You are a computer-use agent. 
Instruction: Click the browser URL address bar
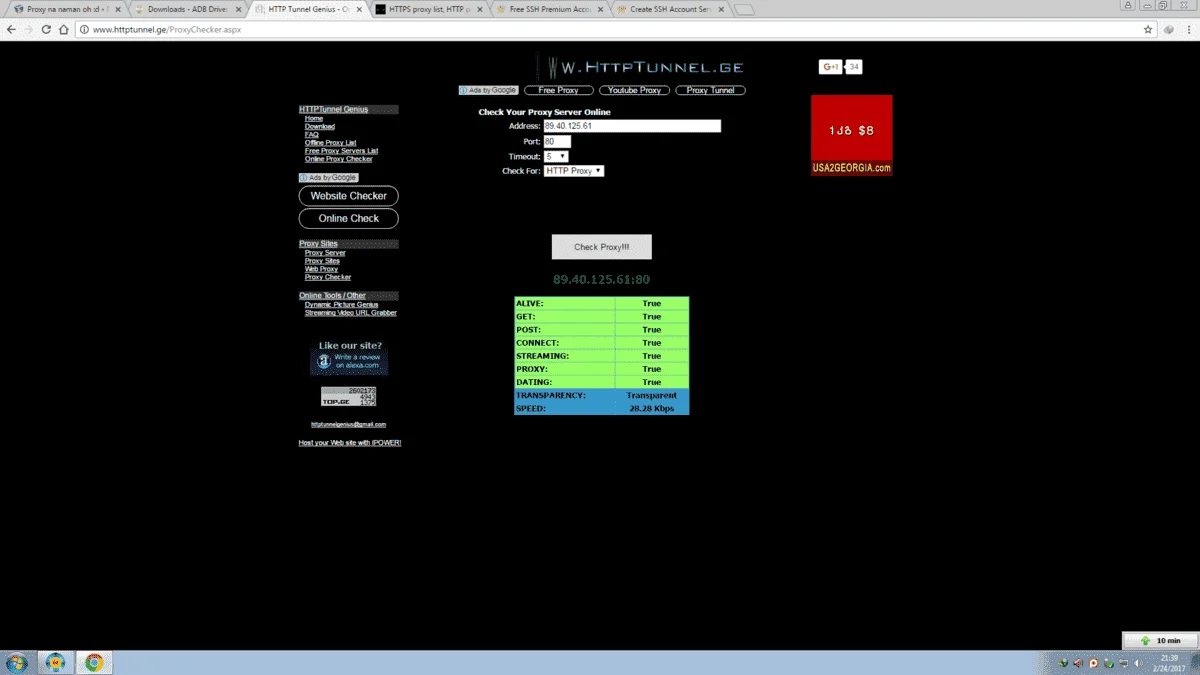pyautogui.click(x=615, y=30)
